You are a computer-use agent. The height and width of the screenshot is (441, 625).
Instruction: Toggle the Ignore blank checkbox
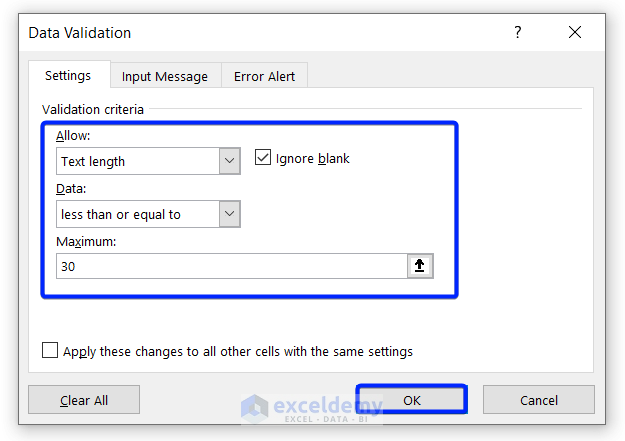coord(263,158)
